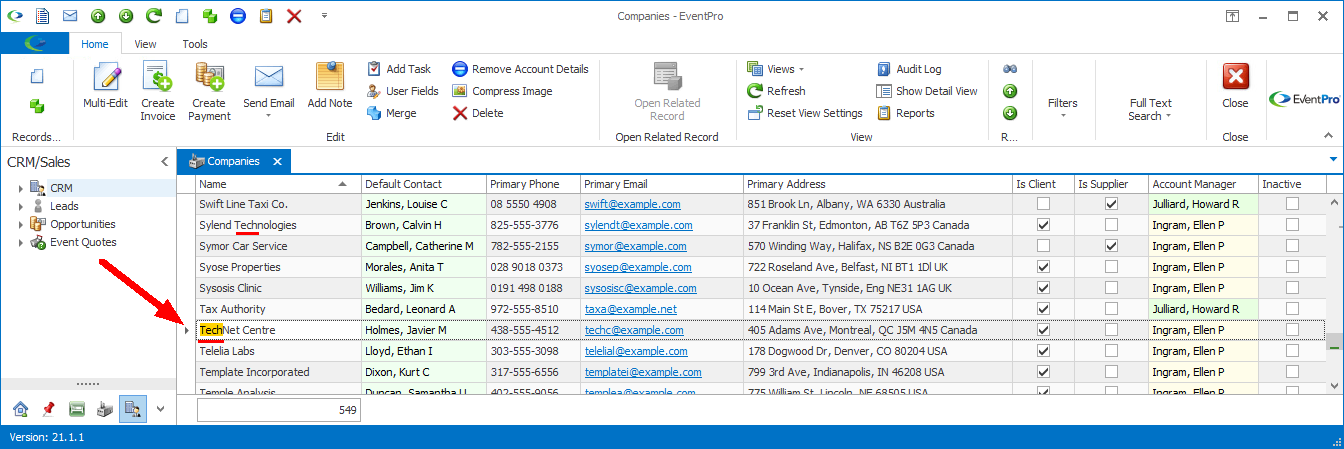Viewport: 1344px width, 449px height.
Task: Open the Multi-Edit tool
Action: 105,86
